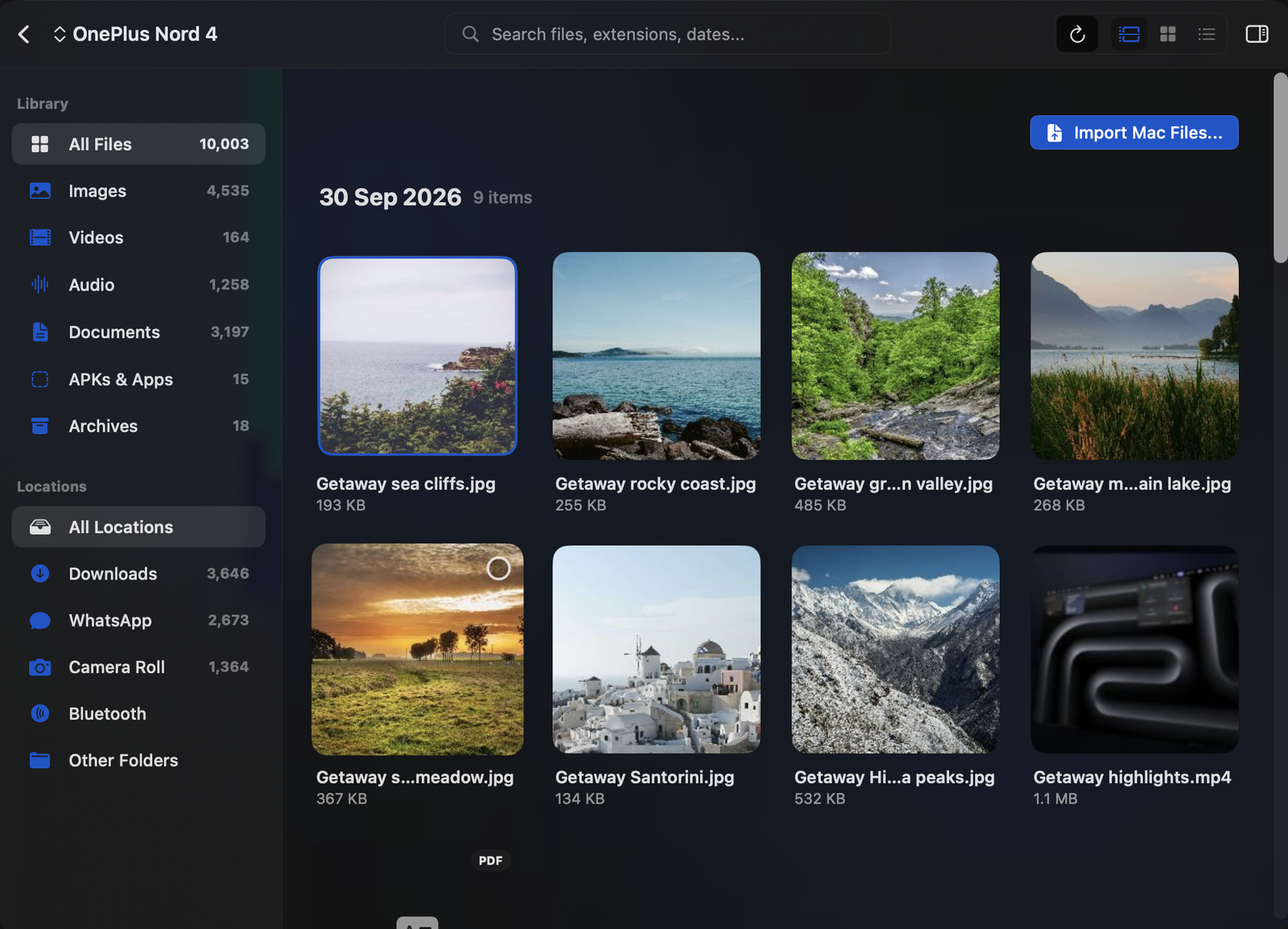Toggle the right sidebar inspector panel

(1257, 34)
